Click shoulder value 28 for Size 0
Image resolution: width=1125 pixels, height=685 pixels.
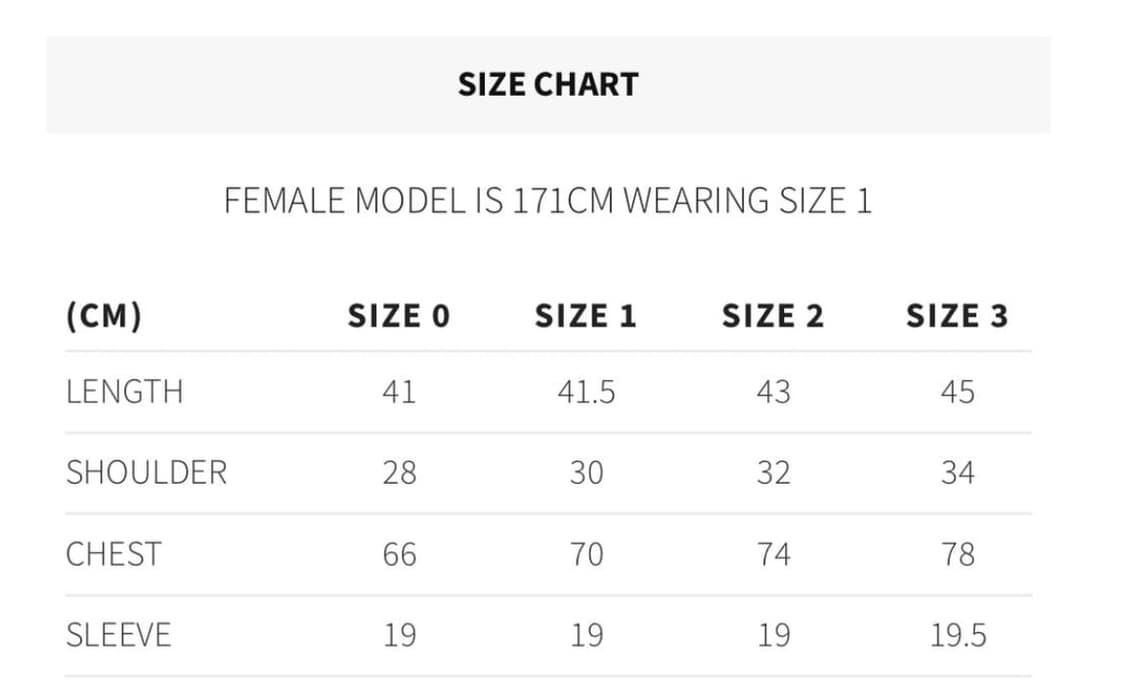(400, 473)
